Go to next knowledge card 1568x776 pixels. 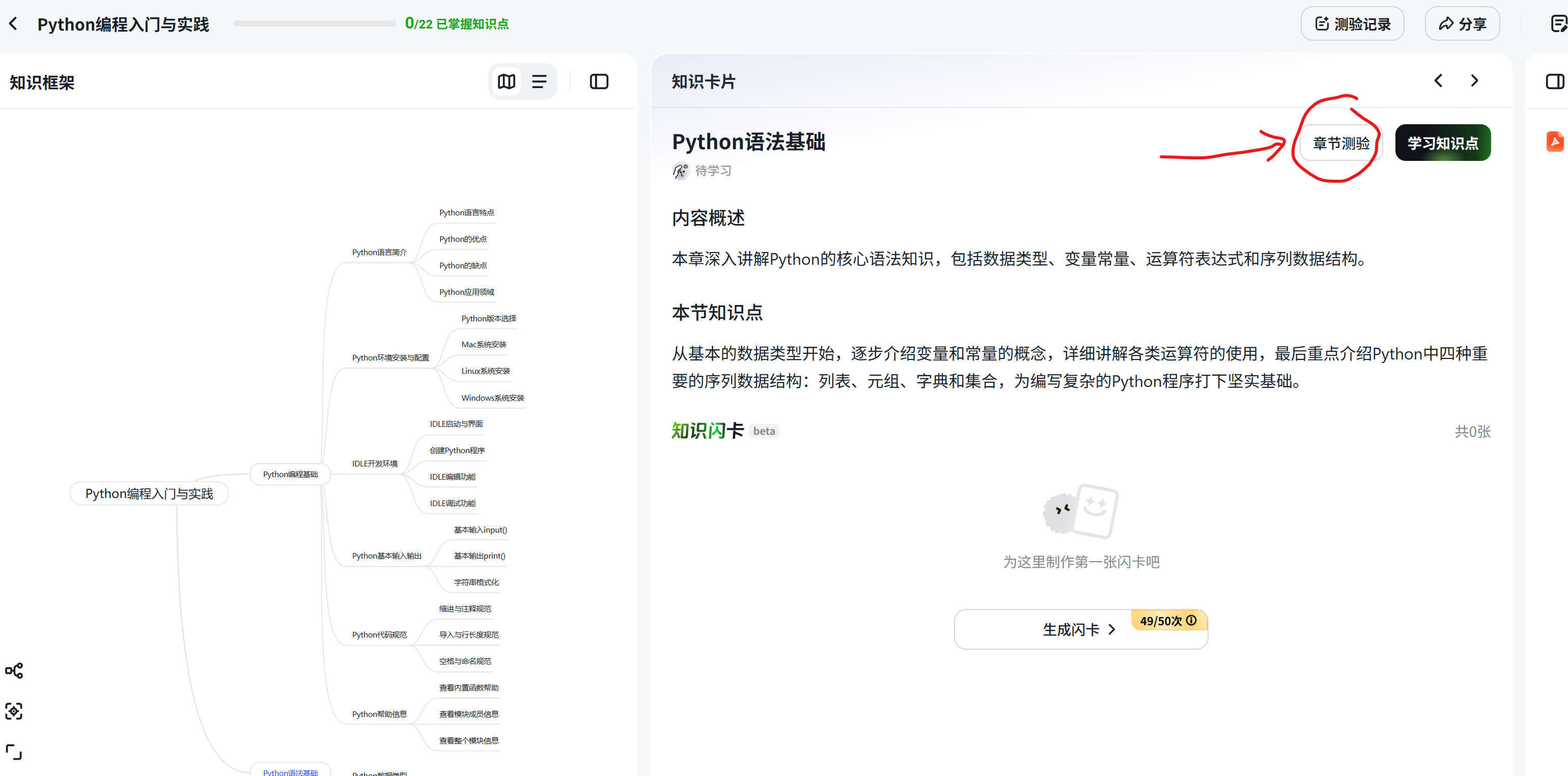click(1474, 81)
